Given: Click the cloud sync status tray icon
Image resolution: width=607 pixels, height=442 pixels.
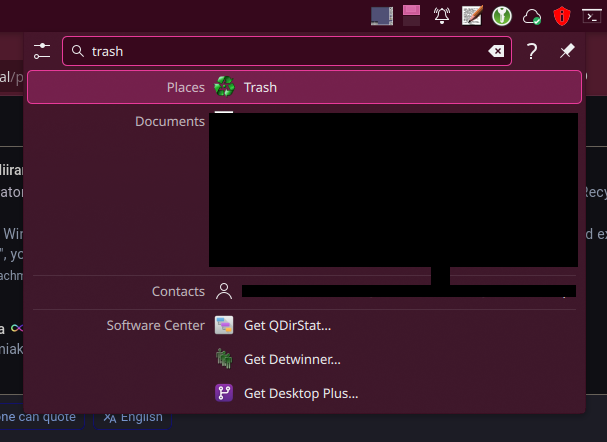Looking at the screenshot, I should click(533, 16).
